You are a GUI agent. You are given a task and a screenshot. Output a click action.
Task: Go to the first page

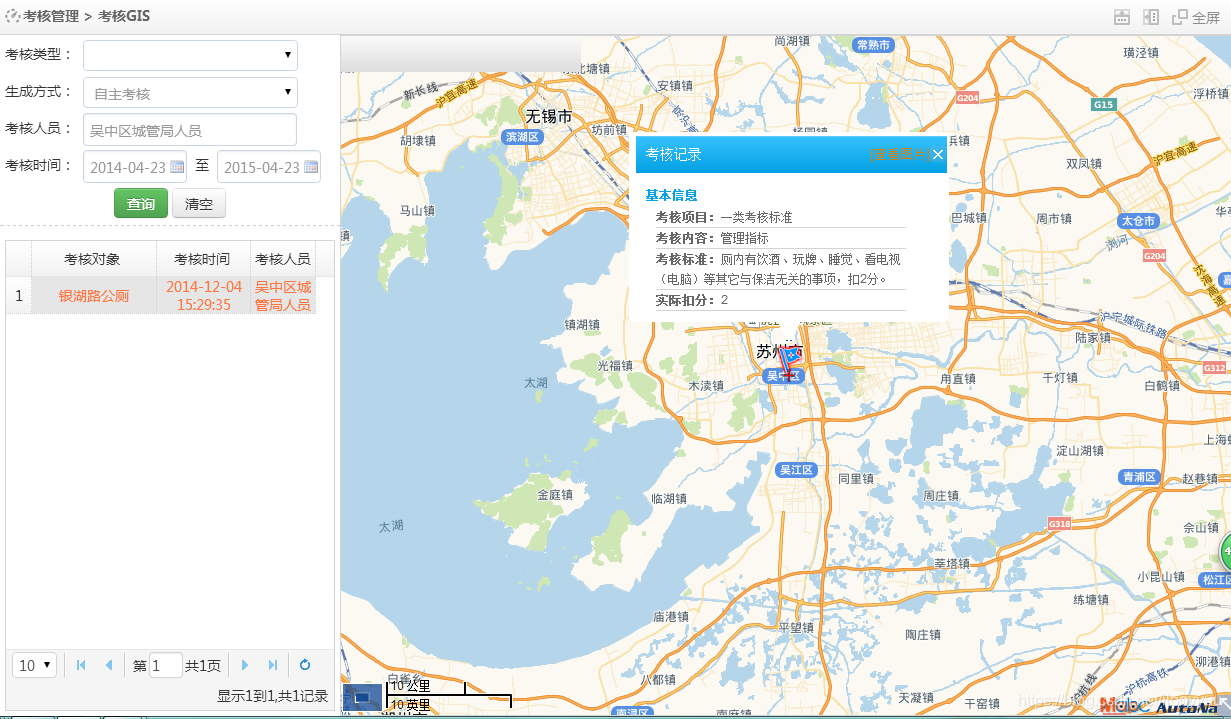[81, 665]
